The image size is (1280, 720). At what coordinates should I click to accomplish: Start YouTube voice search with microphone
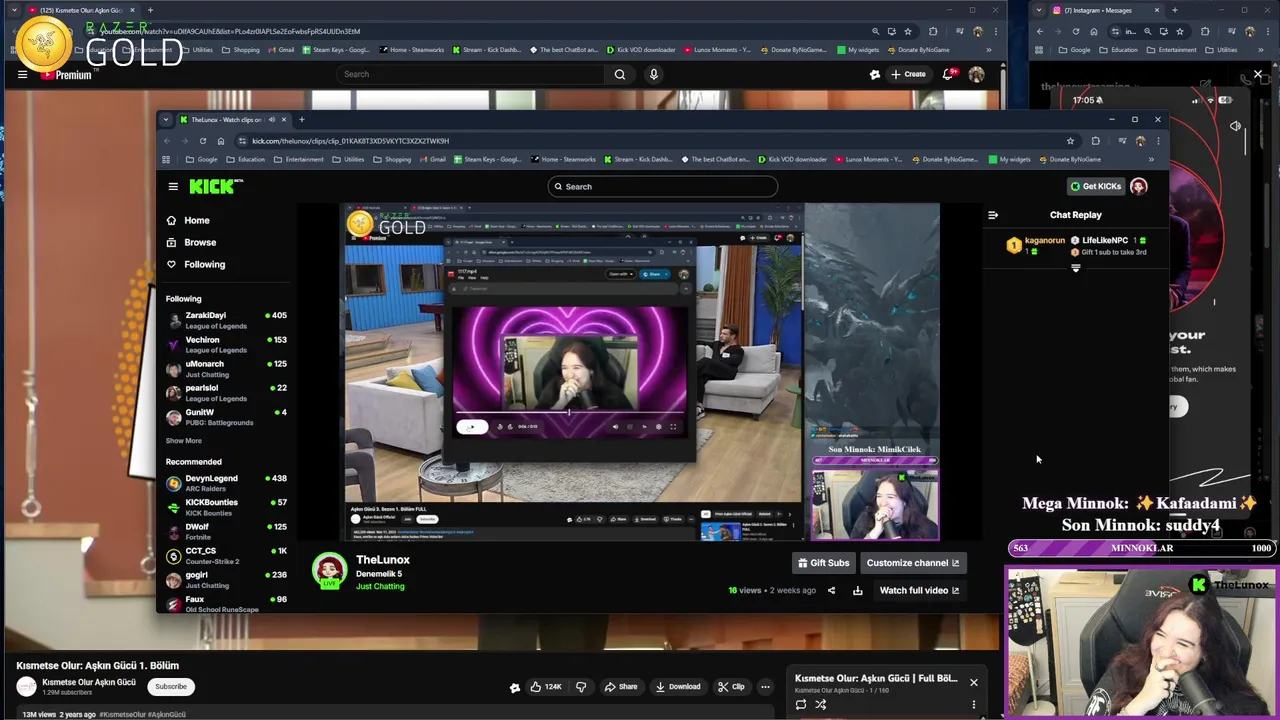click(653, 74)
